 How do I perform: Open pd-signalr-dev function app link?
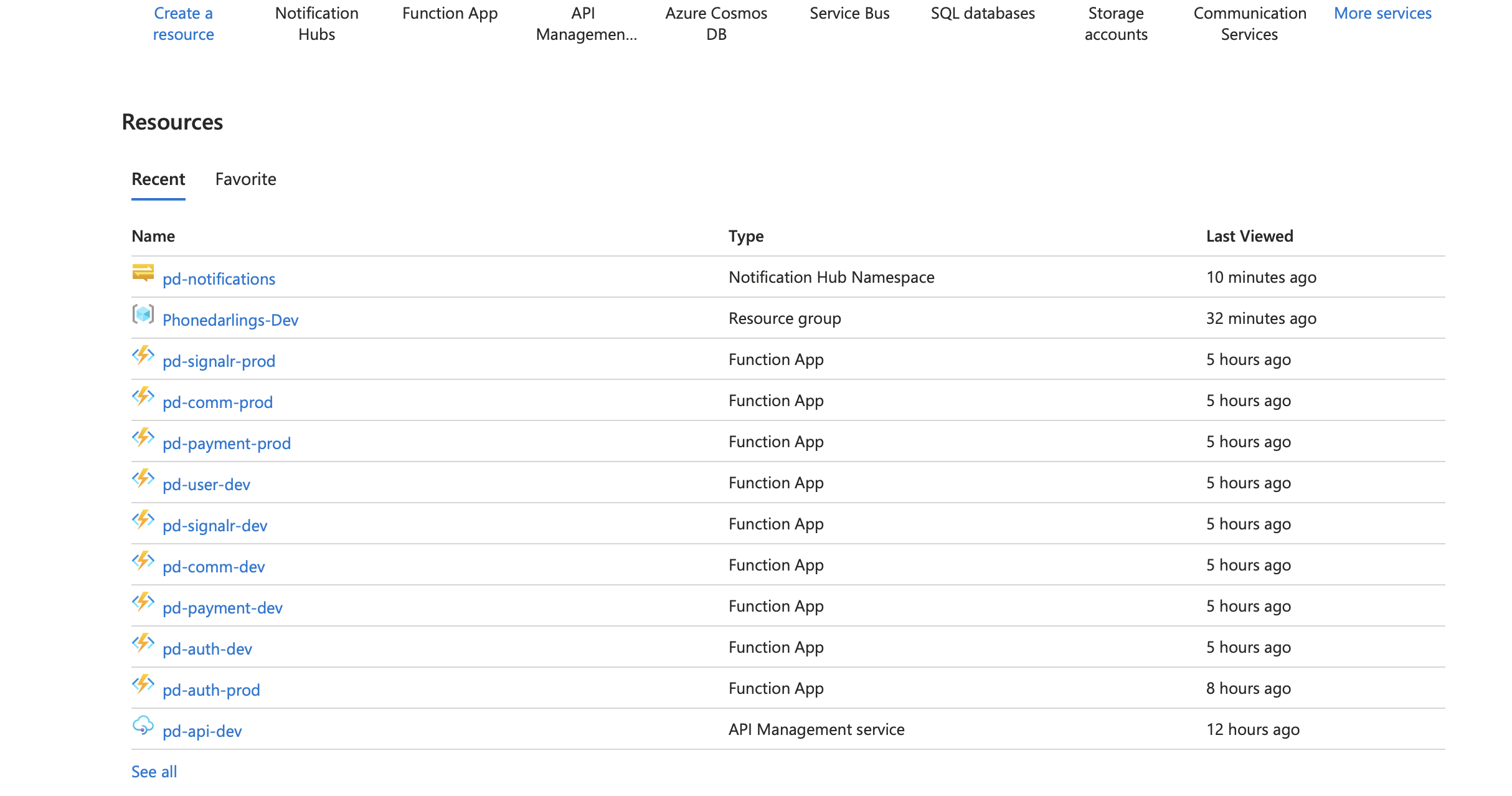[x=215, y=526]
